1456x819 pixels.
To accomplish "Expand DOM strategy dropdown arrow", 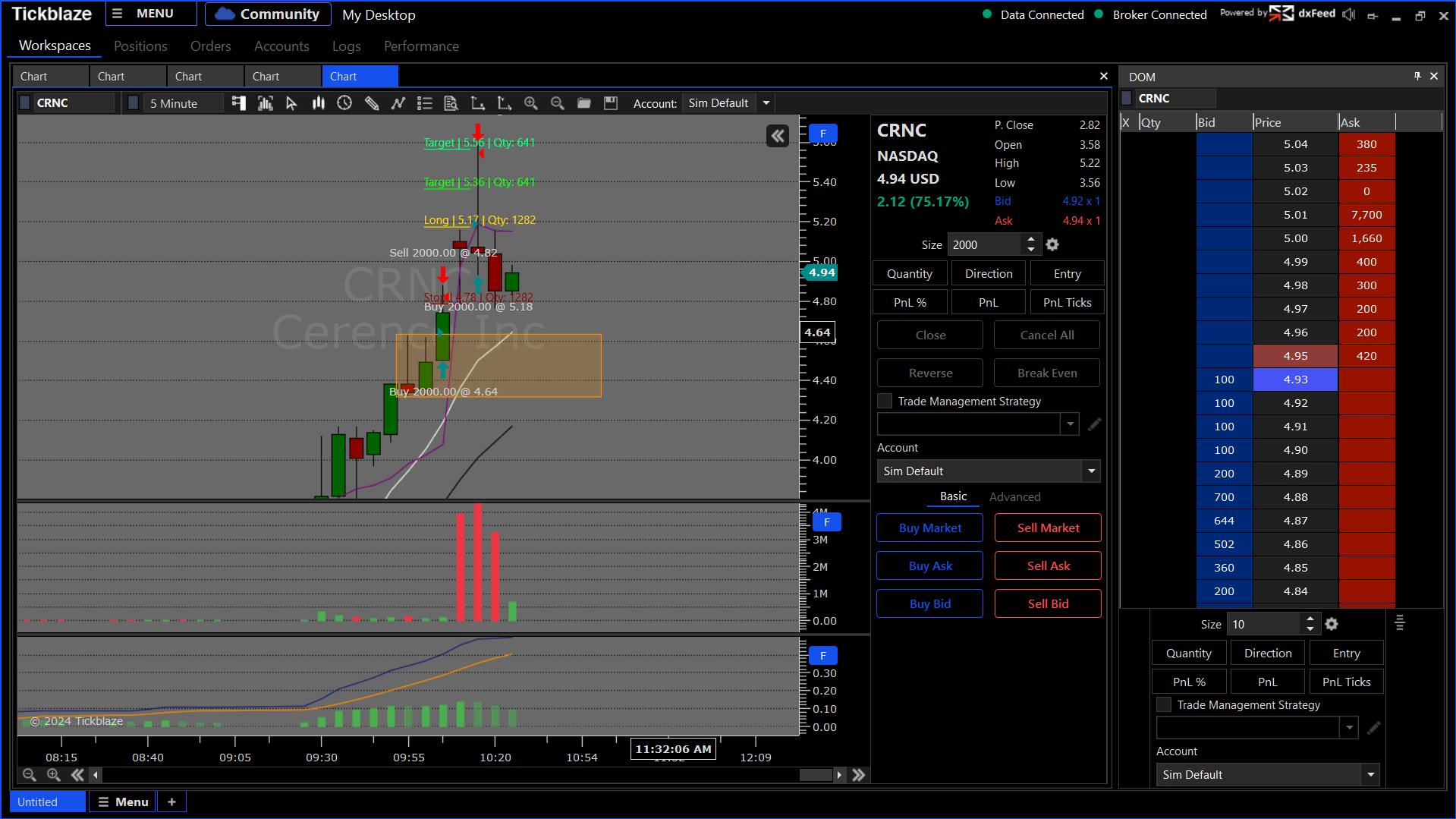I will [x=1349, y=727].
